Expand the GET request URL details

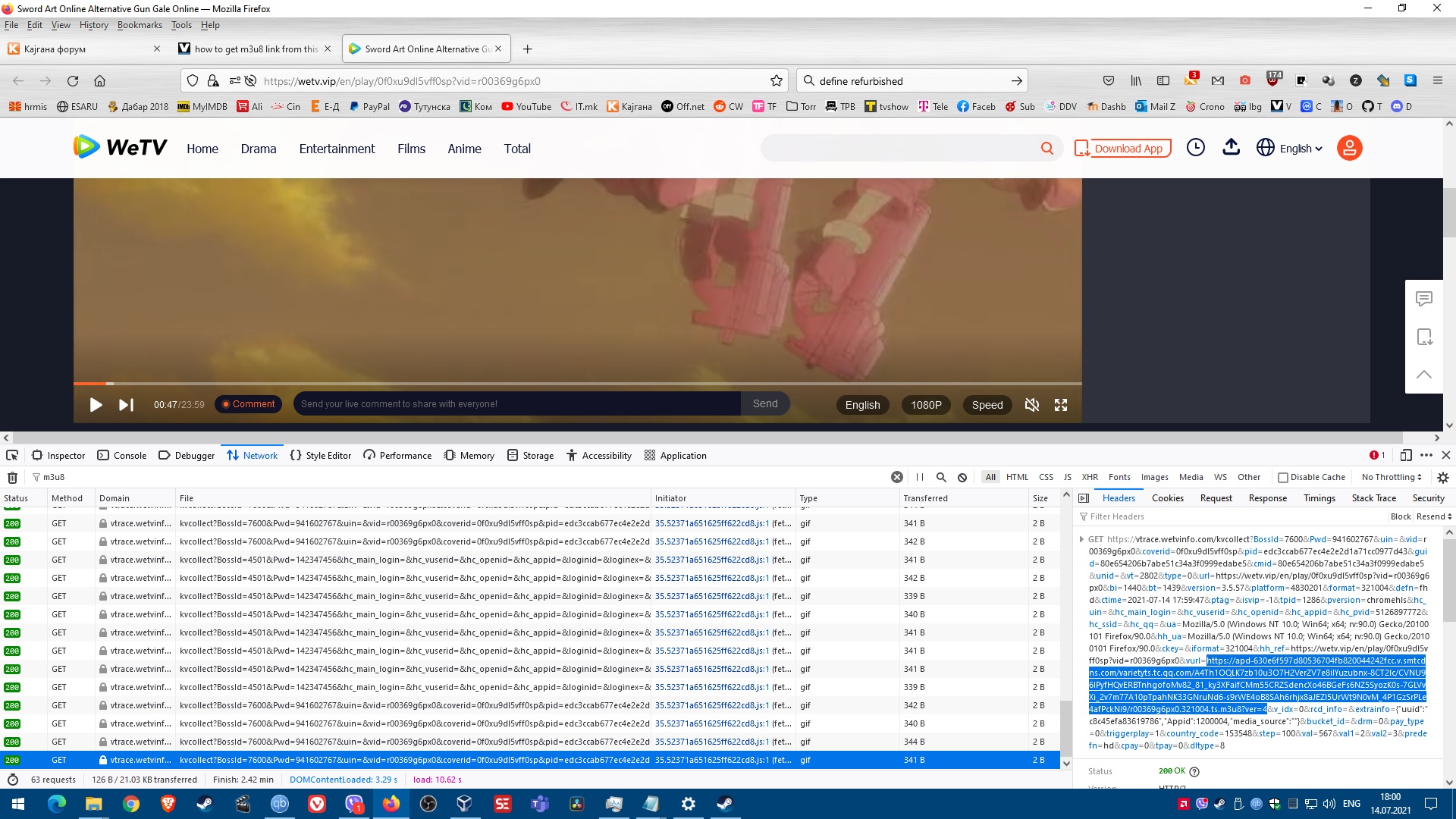pos(1081,539)
